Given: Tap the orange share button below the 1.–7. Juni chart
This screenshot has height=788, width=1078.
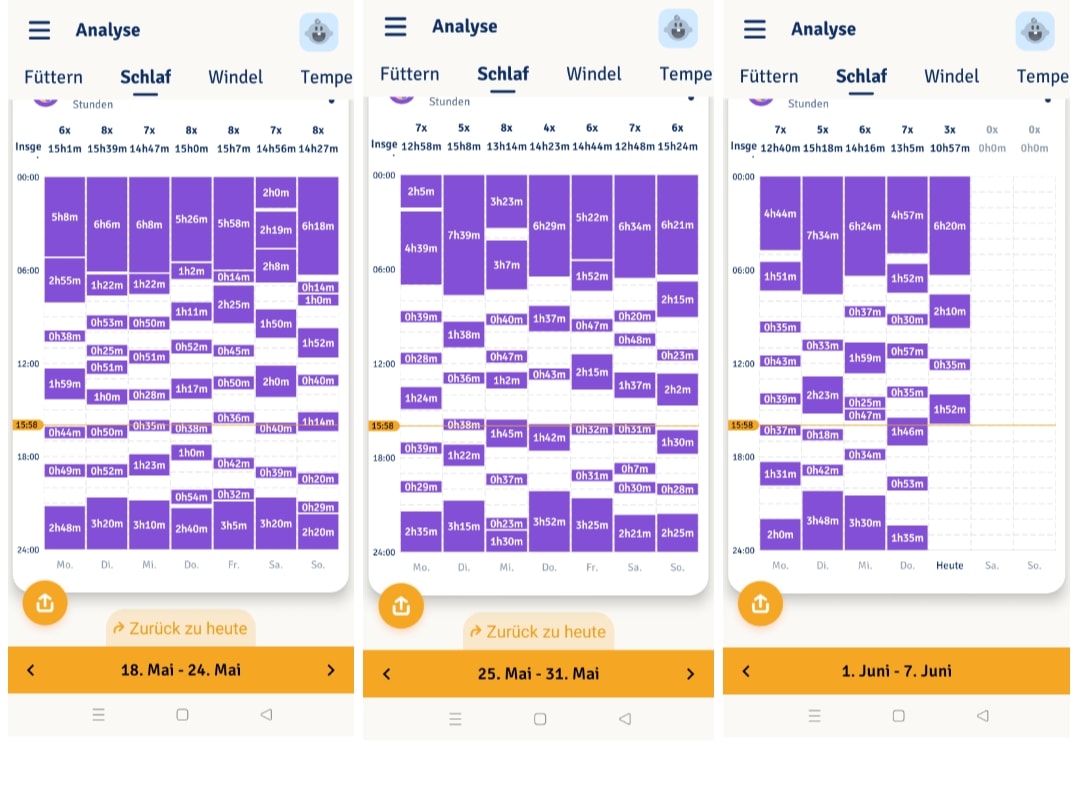Looking at the screenshot, I should pyautogui.click(x=760, y=604).
